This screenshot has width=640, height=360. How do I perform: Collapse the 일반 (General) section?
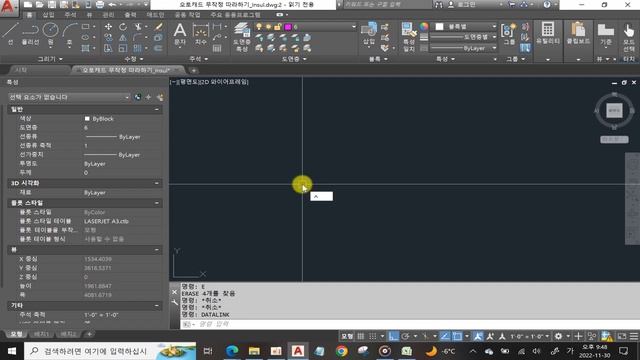pyautogui.click(x=157, y=109)
